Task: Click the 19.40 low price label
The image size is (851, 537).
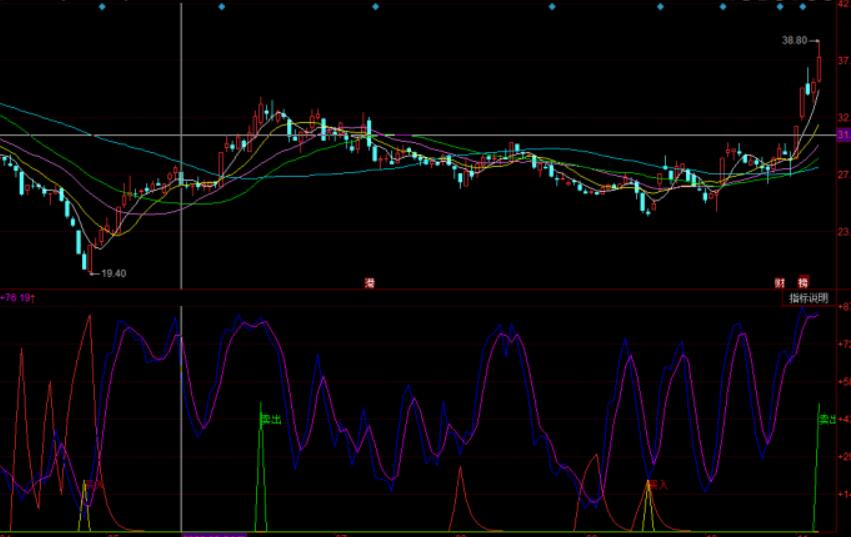Action: (115, 273)
